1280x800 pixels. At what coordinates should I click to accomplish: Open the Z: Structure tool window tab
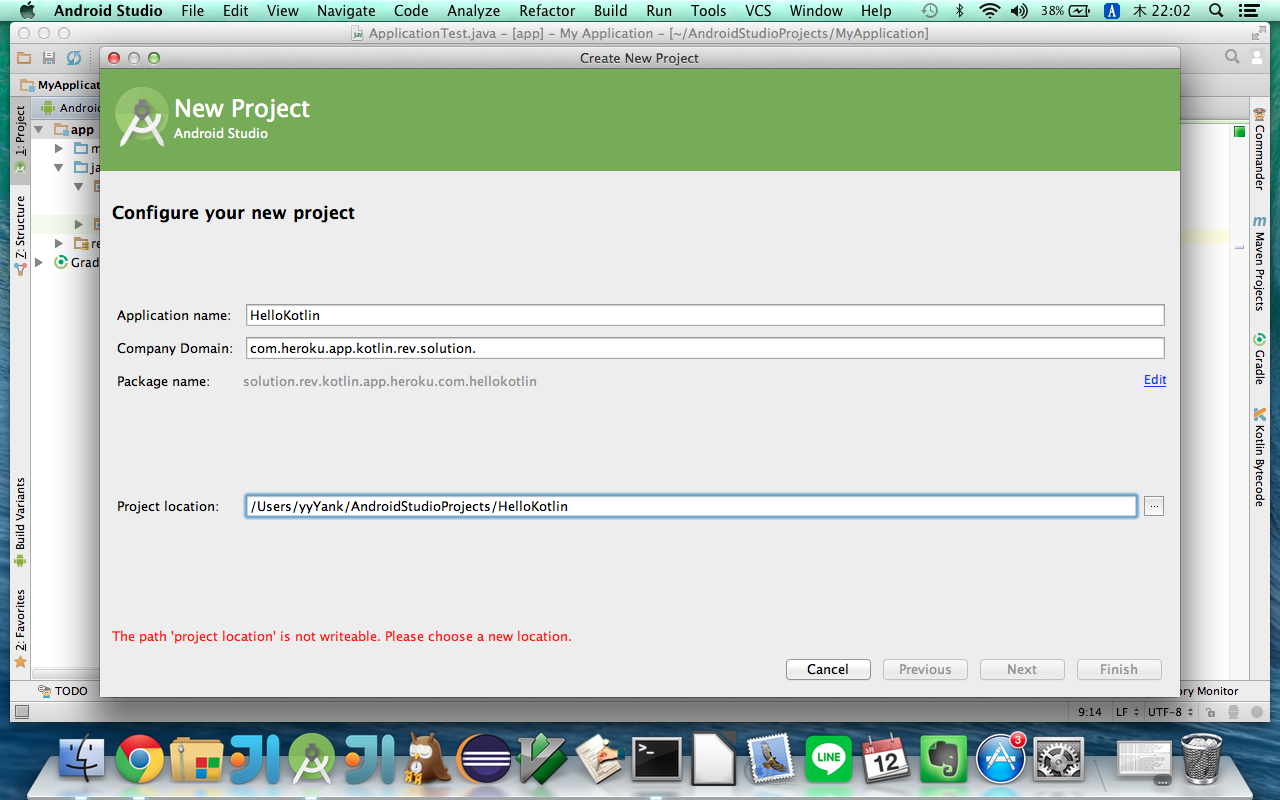point(20,236)
